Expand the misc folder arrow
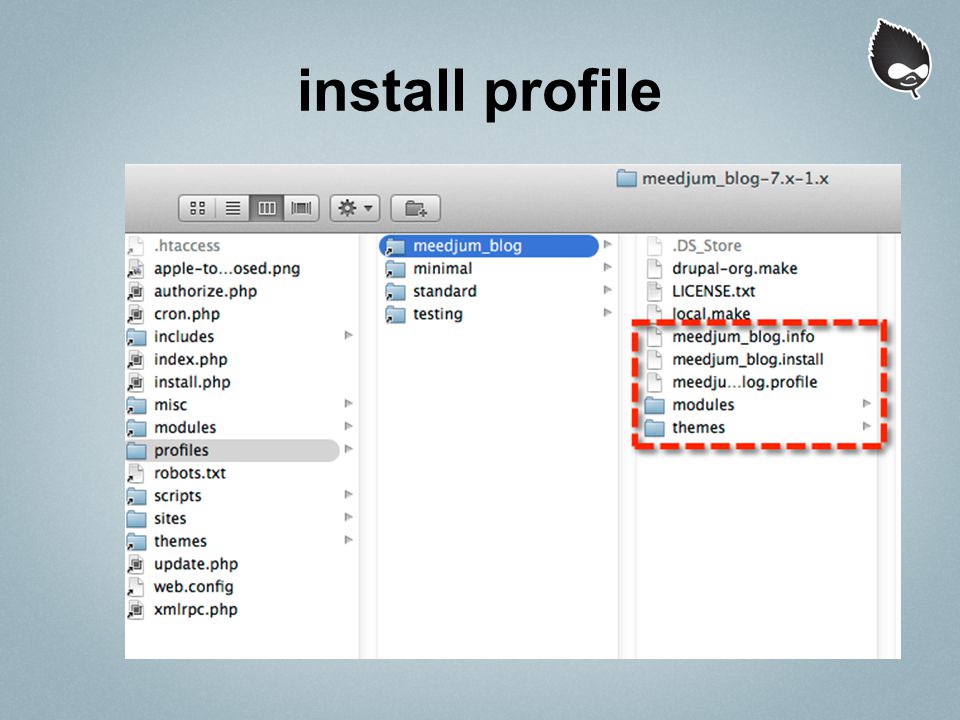The height and width of the screenshot is (720, 960). pos(348,403)
